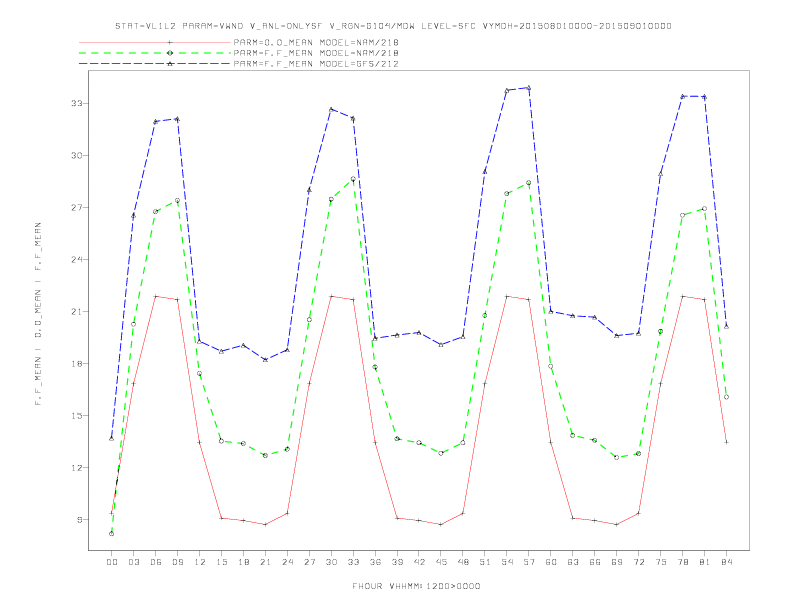Image resolution: width=792 pixels, height=612 pixels.
Task: Click x-axis forecast hour label 06
Action: (x=156, y=562)
